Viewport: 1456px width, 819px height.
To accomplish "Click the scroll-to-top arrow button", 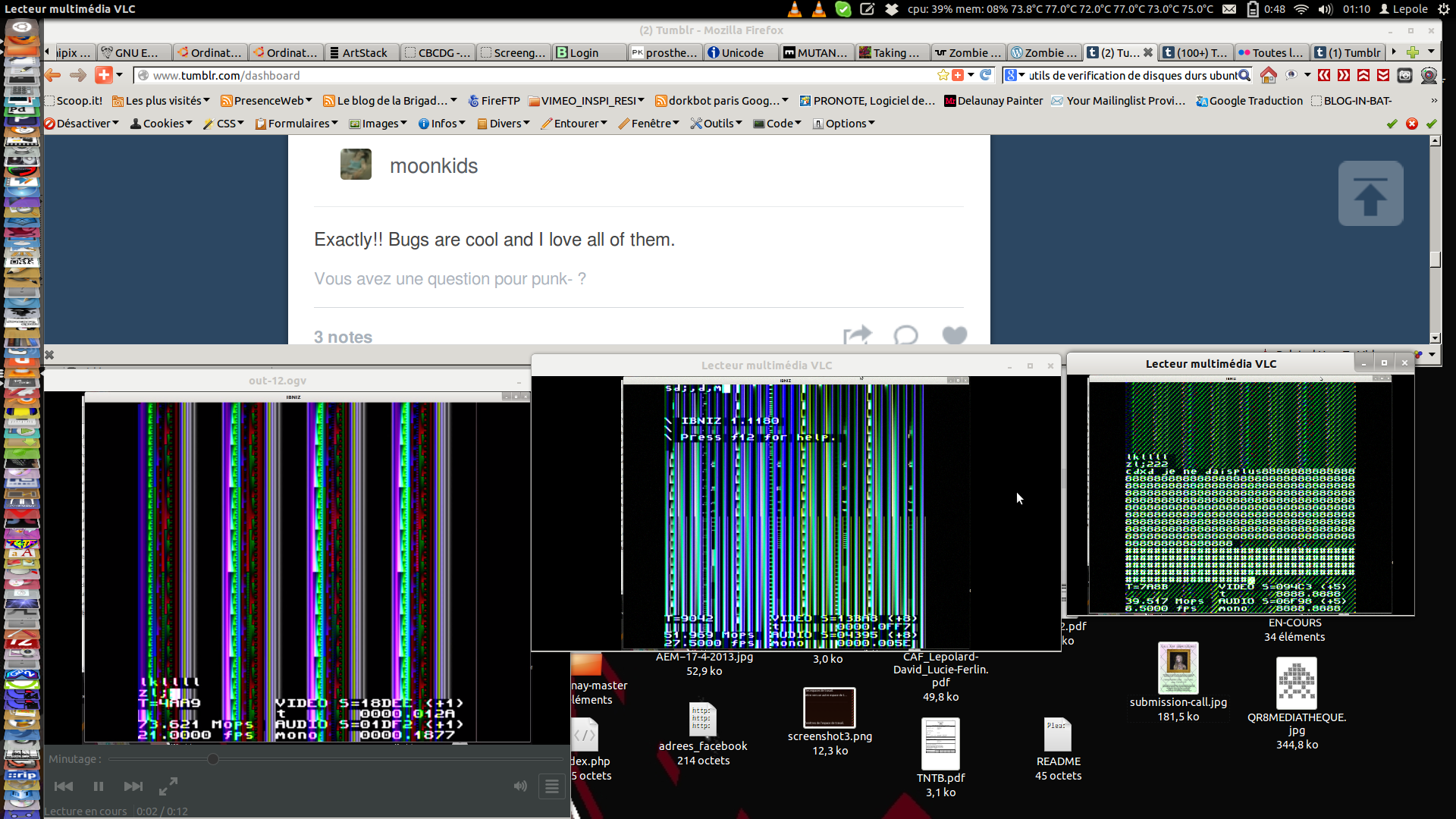I will tap(1370, 193).
